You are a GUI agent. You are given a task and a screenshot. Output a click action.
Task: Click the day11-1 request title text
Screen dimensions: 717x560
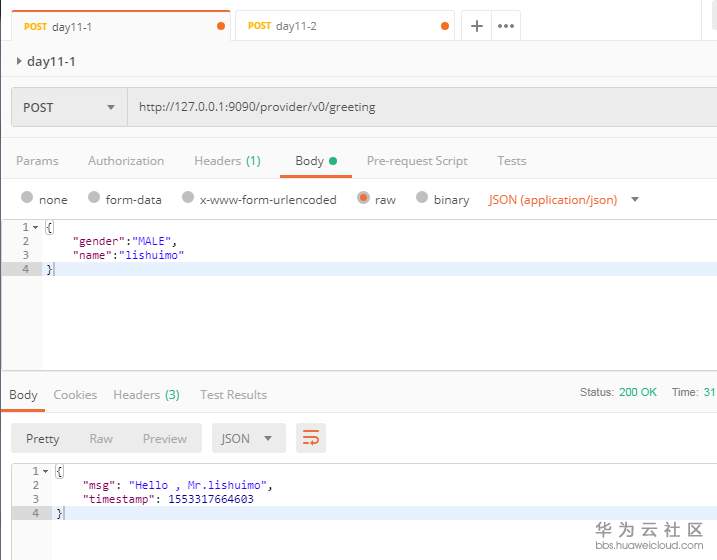51,61
